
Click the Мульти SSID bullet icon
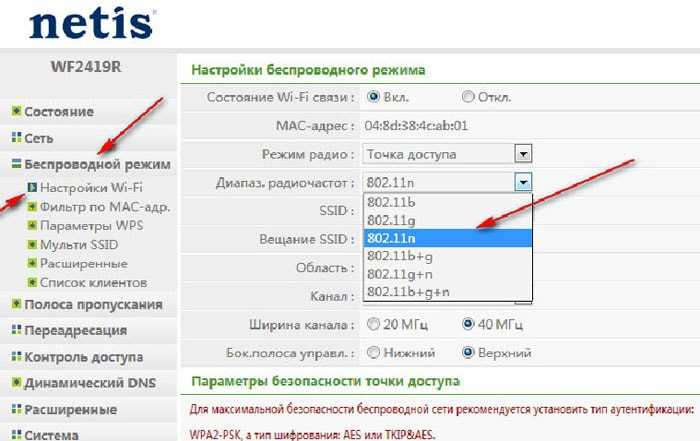(x=32, y=245)
